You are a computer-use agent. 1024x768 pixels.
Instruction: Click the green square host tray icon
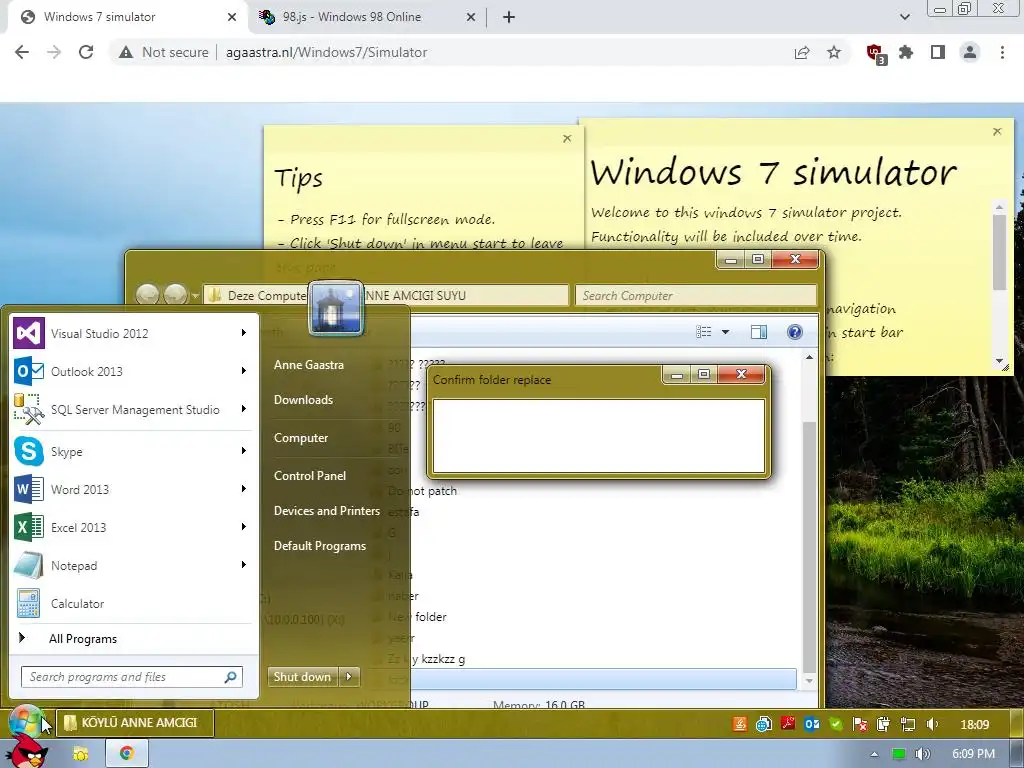point(899,754)
